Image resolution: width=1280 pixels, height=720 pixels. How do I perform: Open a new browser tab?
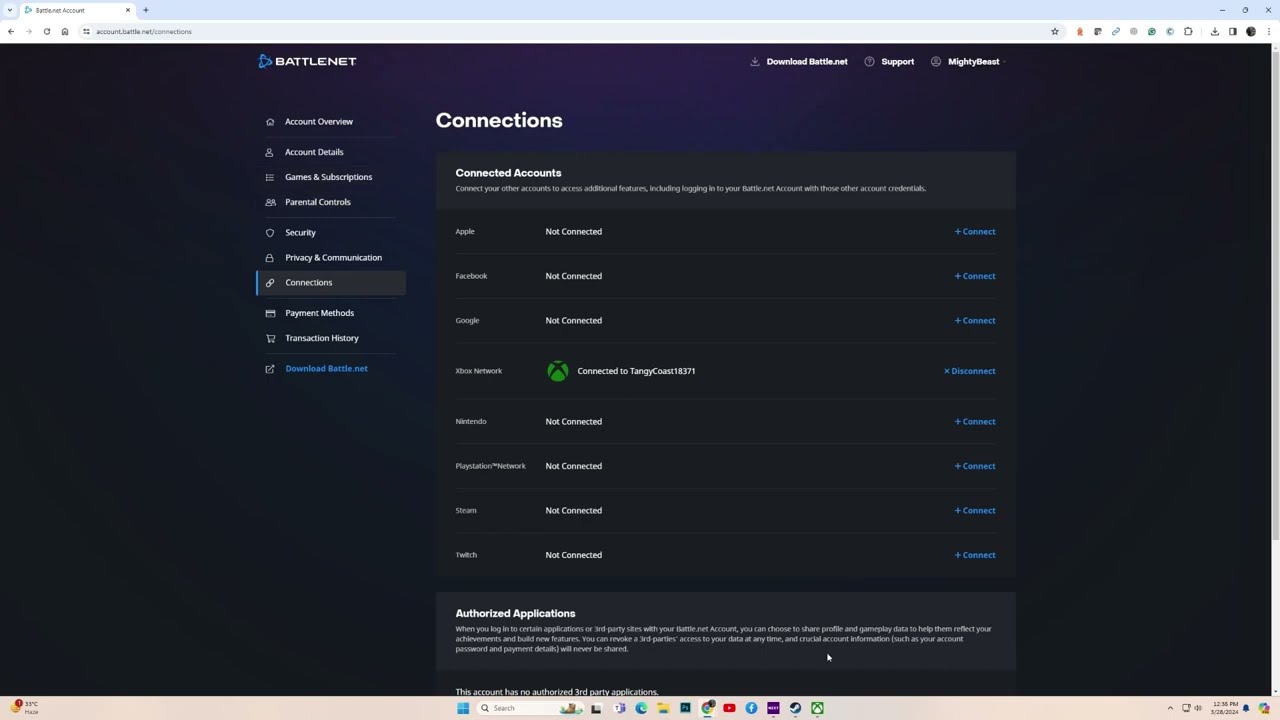pyautogui.click(x=146, y=10)
